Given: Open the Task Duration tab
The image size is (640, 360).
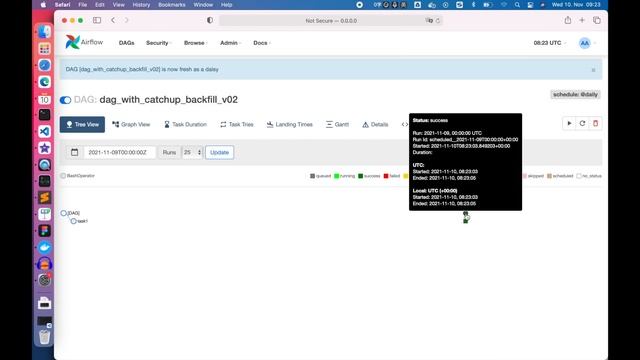Looking at the screenshot, I should pos(185,124).
